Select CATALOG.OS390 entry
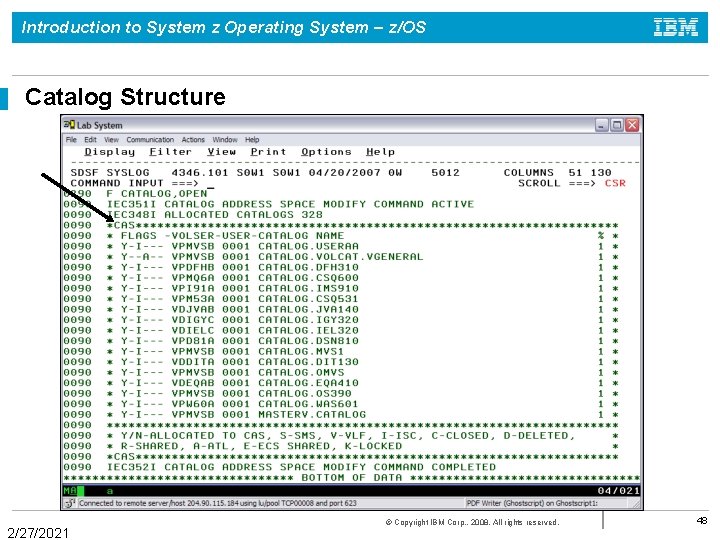The height and width of the screenshot is (540, 720). tap(304, 394)
